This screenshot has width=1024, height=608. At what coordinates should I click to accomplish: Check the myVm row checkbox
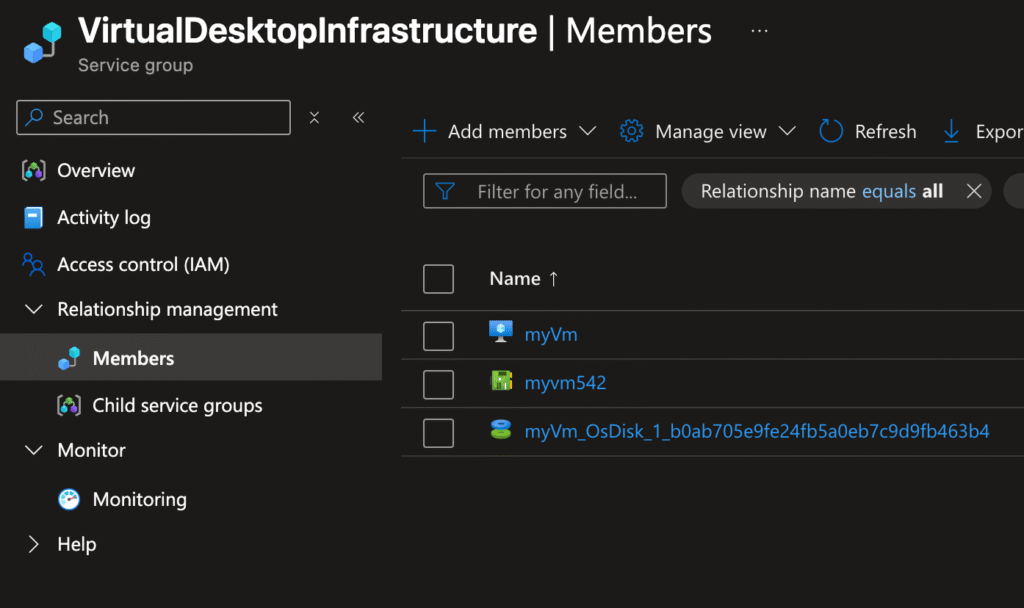tap(438, 336)
